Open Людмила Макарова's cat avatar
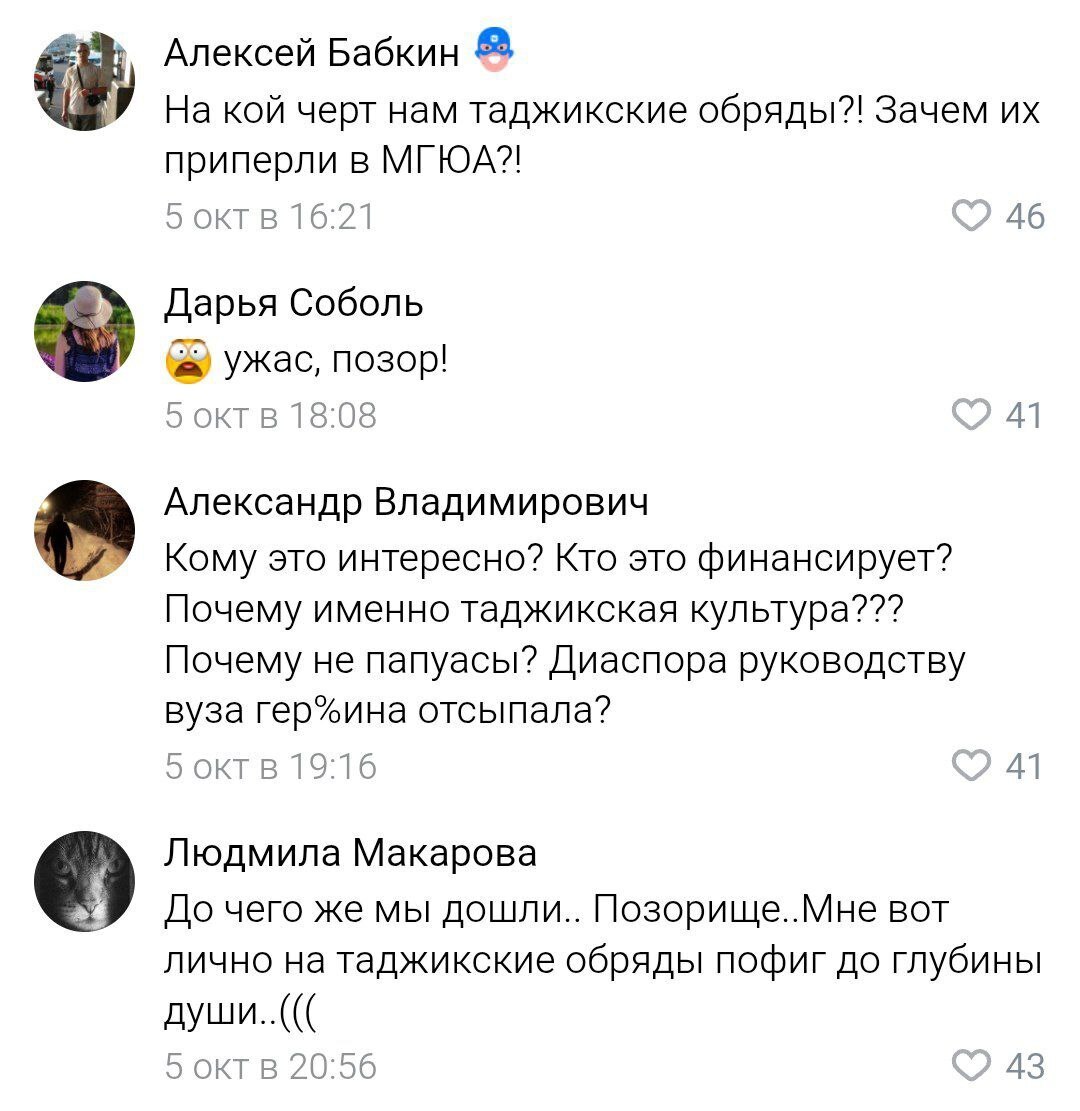 85,880
